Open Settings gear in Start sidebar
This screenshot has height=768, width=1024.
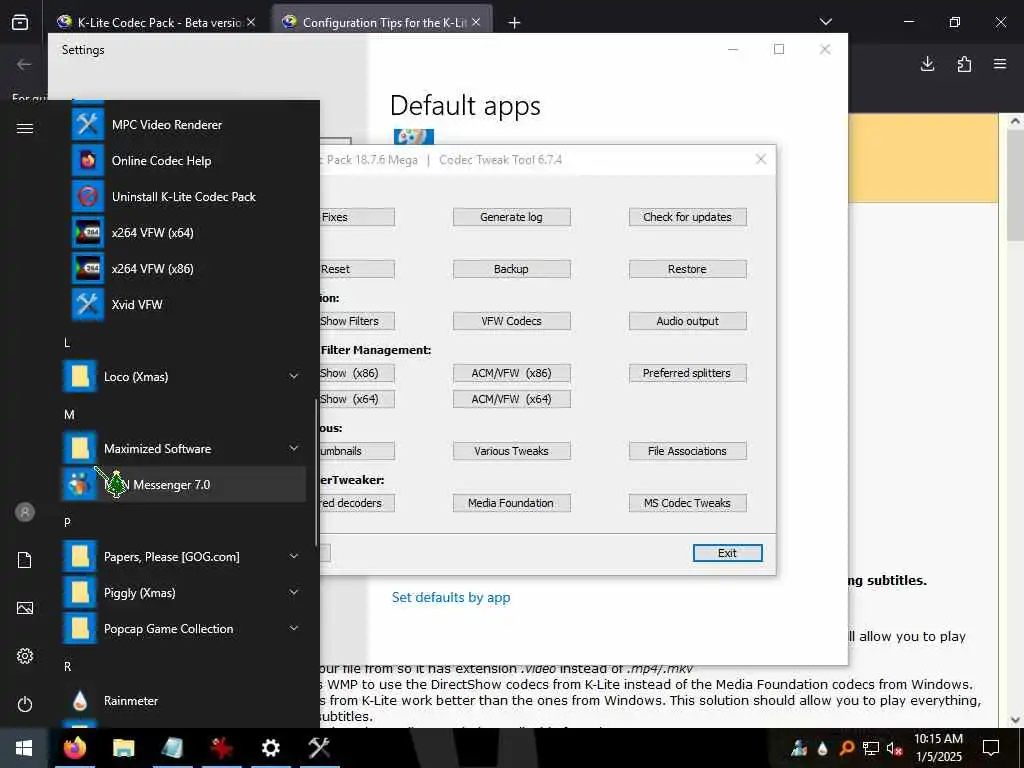[25, 656]
